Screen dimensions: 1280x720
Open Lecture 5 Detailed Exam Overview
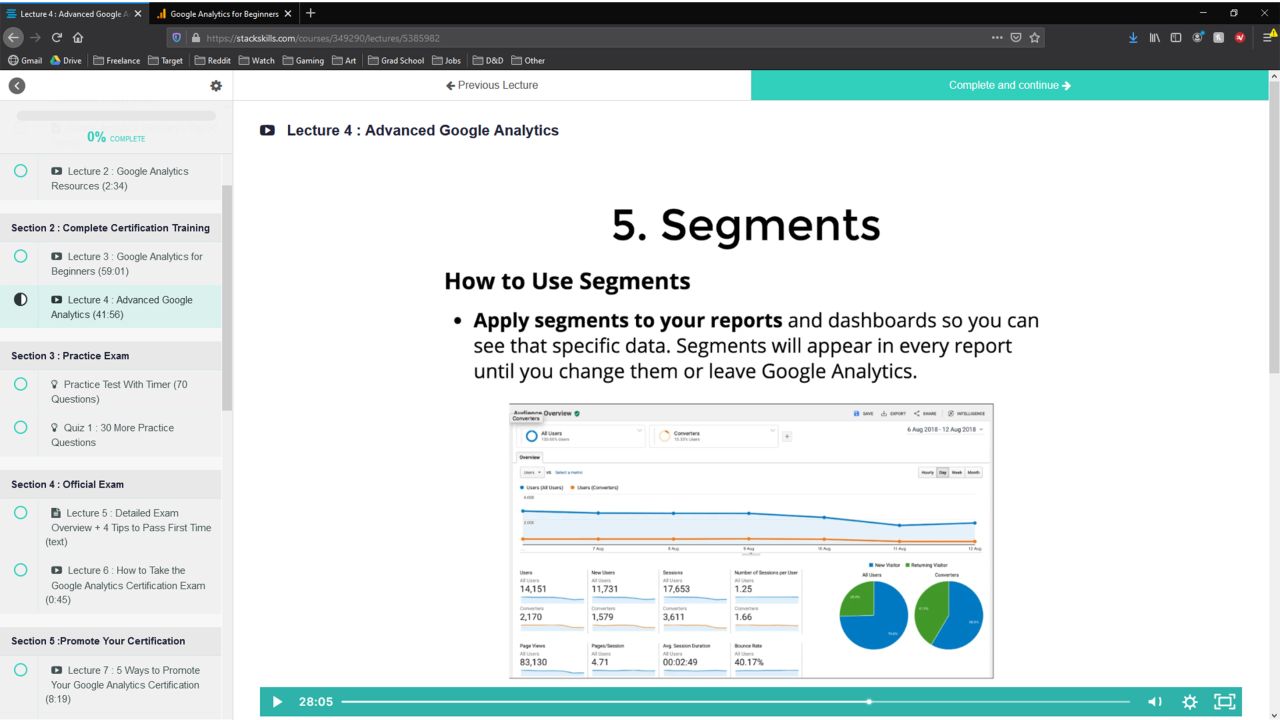point(128,527)
